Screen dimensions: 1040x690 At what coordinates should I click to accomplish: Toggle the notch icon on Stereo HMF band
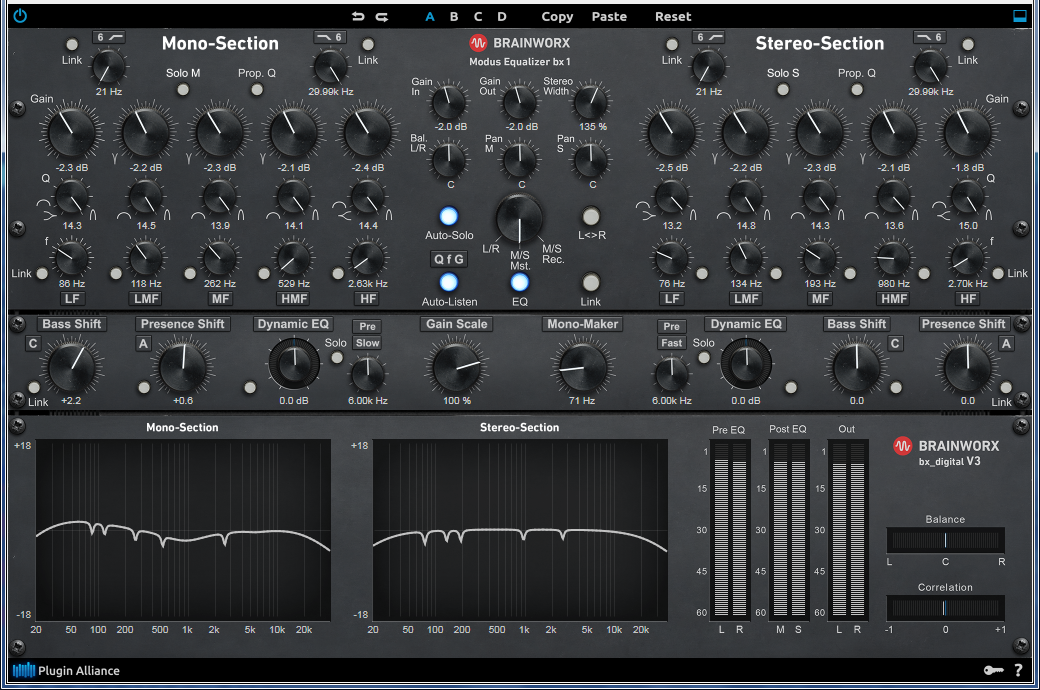pyautogui.click(x=863, y=159)
